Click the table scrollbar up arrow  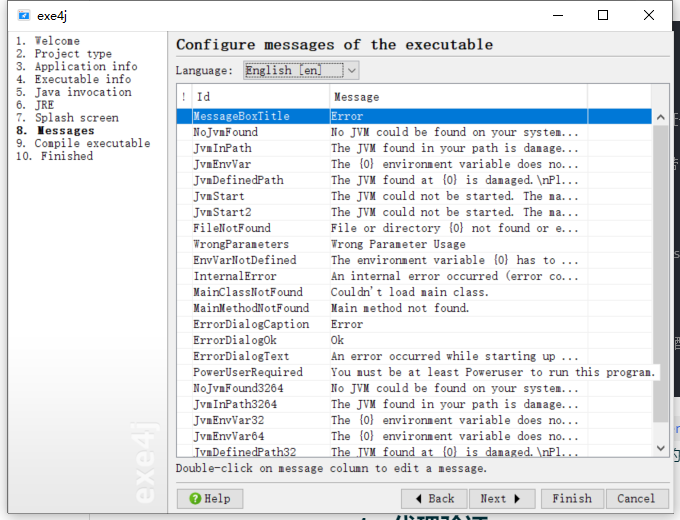[x=661, y=117]
